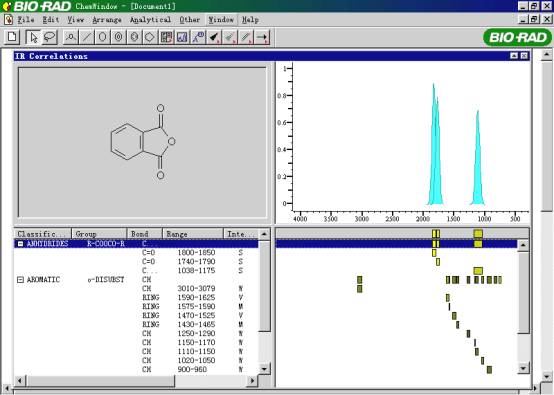The width and height of the screenshot is (554, 395).
Task: Select the wedge bond tool
Action: tap(214, 37)
